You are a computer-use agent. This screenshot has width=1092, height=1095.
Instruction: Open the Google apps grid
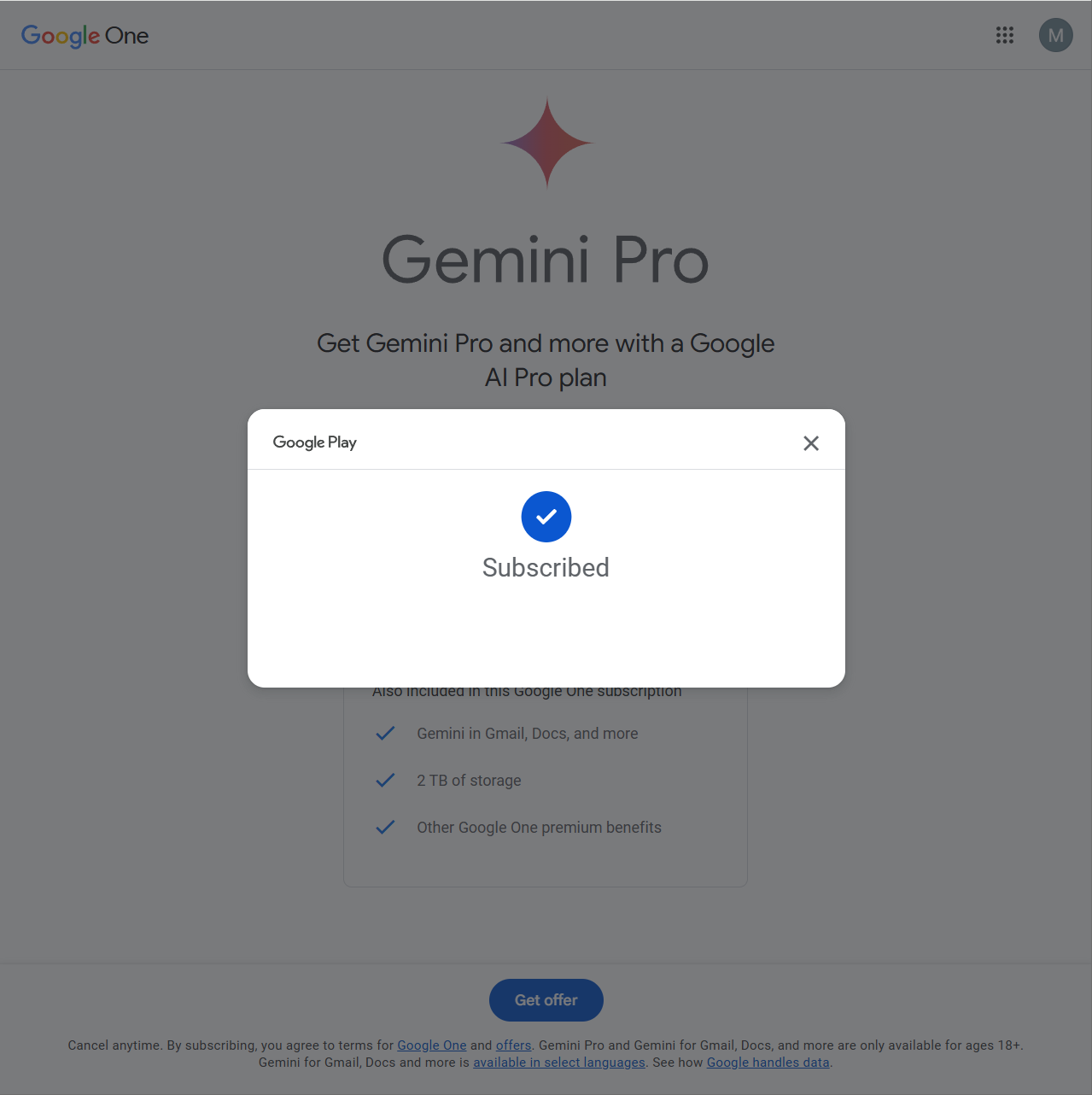pos(1005,35)
